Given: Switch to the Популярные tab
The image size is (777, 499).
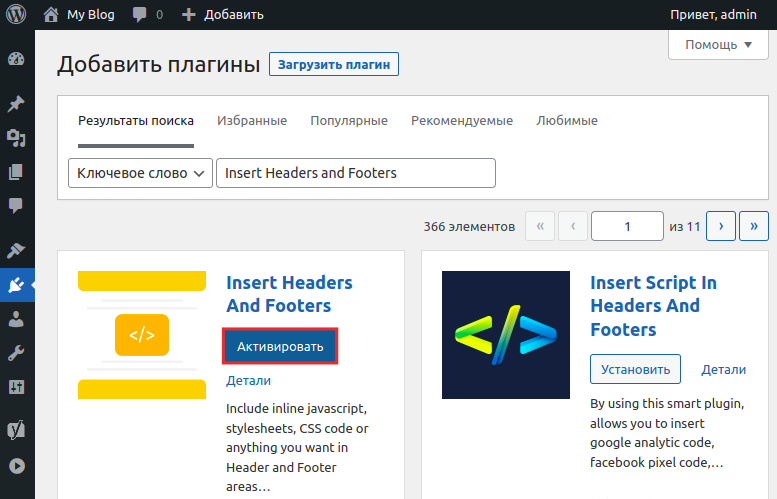Looking at the screenshot, I should (x=349, y=120).
